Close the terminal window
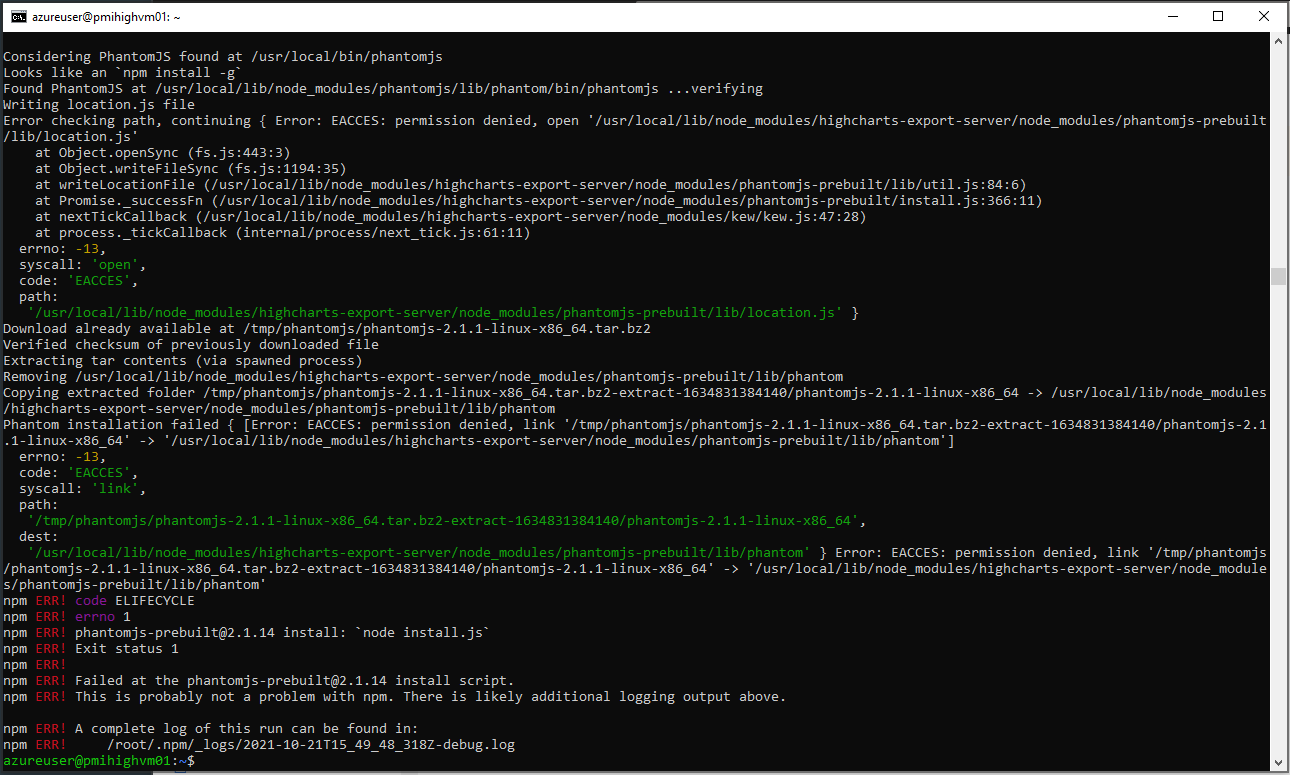 pos(1264,16)
